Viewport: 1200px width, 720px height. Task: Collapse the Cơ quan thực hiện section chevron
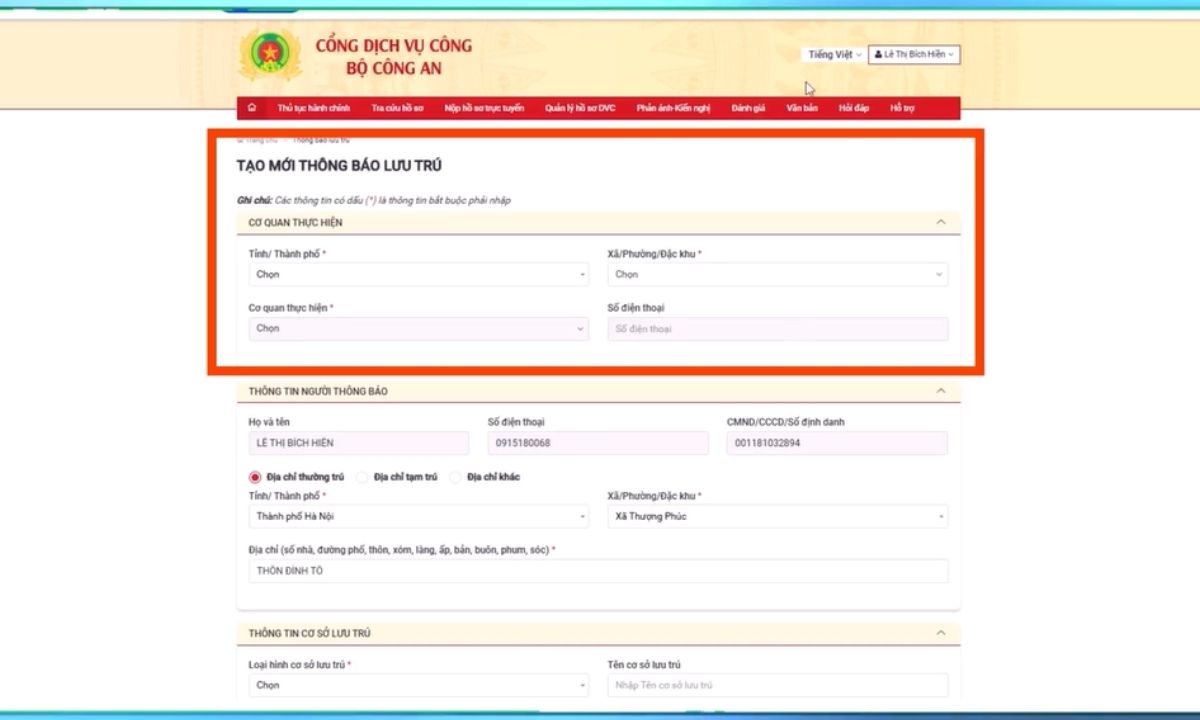pos(940,222)
